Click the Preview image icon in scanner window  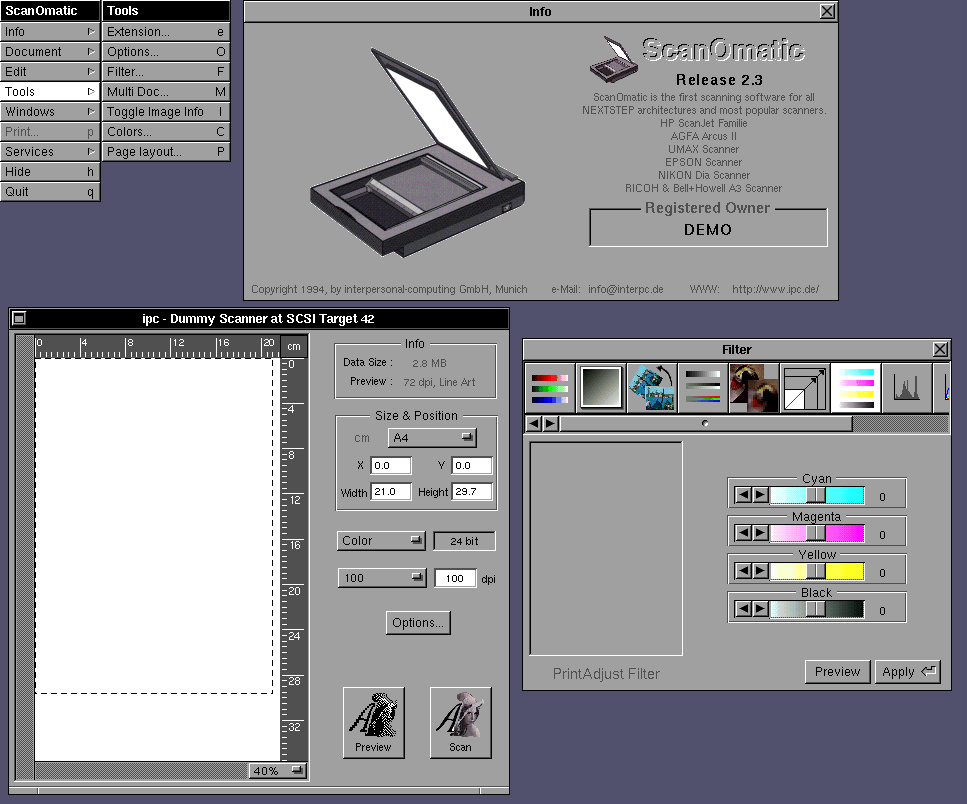[374, 722]
